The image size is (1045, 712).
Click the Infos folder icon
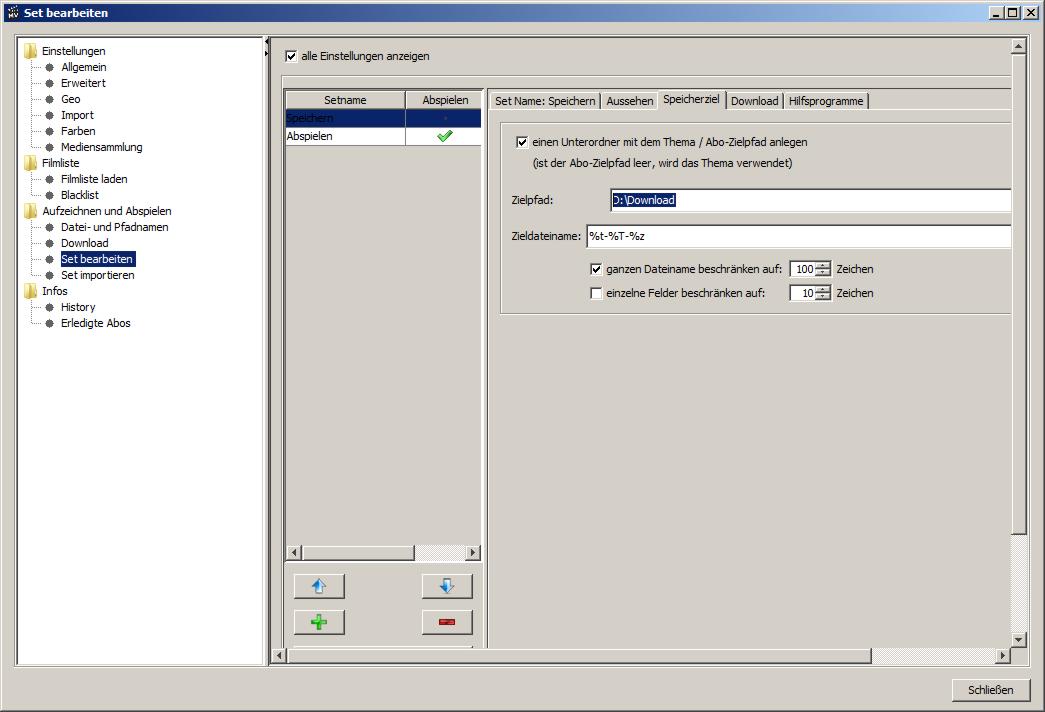tap(31, 291)
